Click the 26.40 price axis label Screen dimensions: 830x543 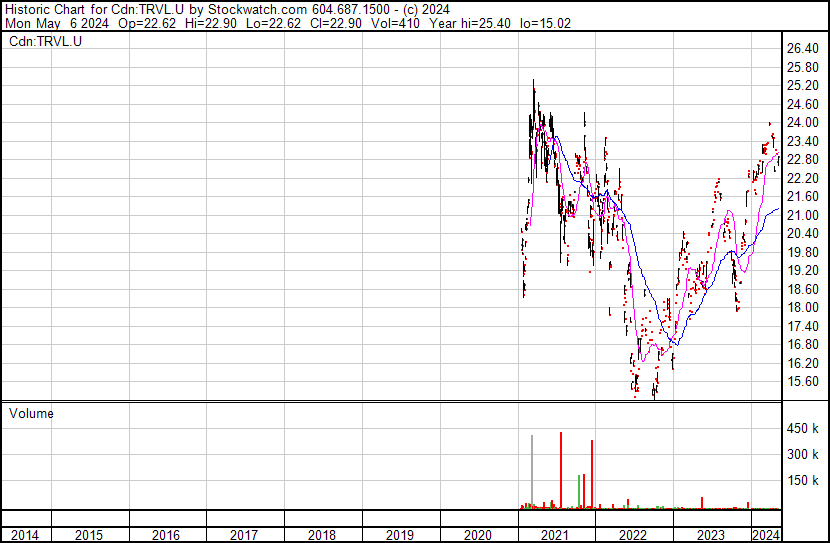[x=802, y=49]
